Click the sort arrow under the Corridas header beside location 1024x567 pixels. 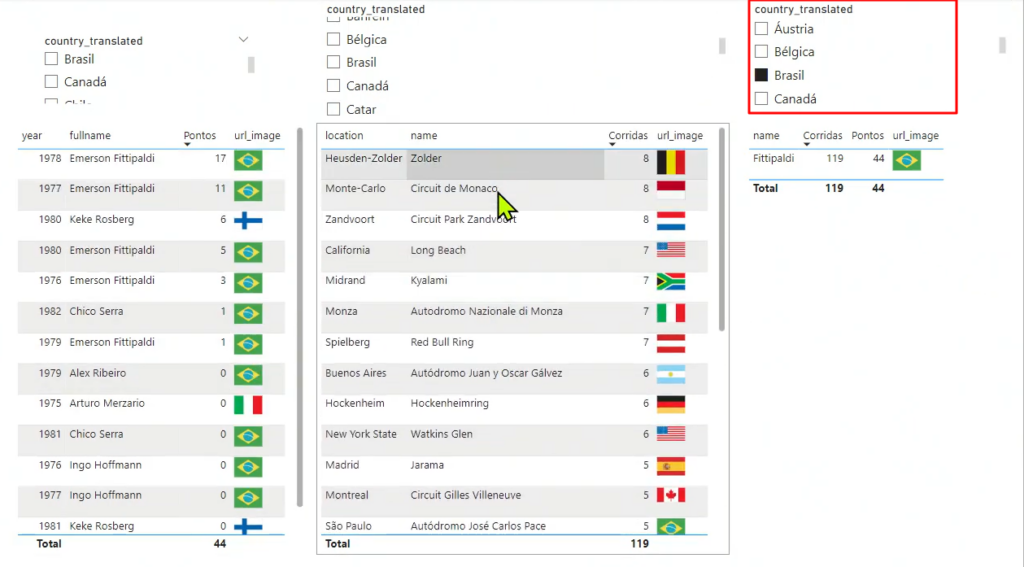pos(613,145)
